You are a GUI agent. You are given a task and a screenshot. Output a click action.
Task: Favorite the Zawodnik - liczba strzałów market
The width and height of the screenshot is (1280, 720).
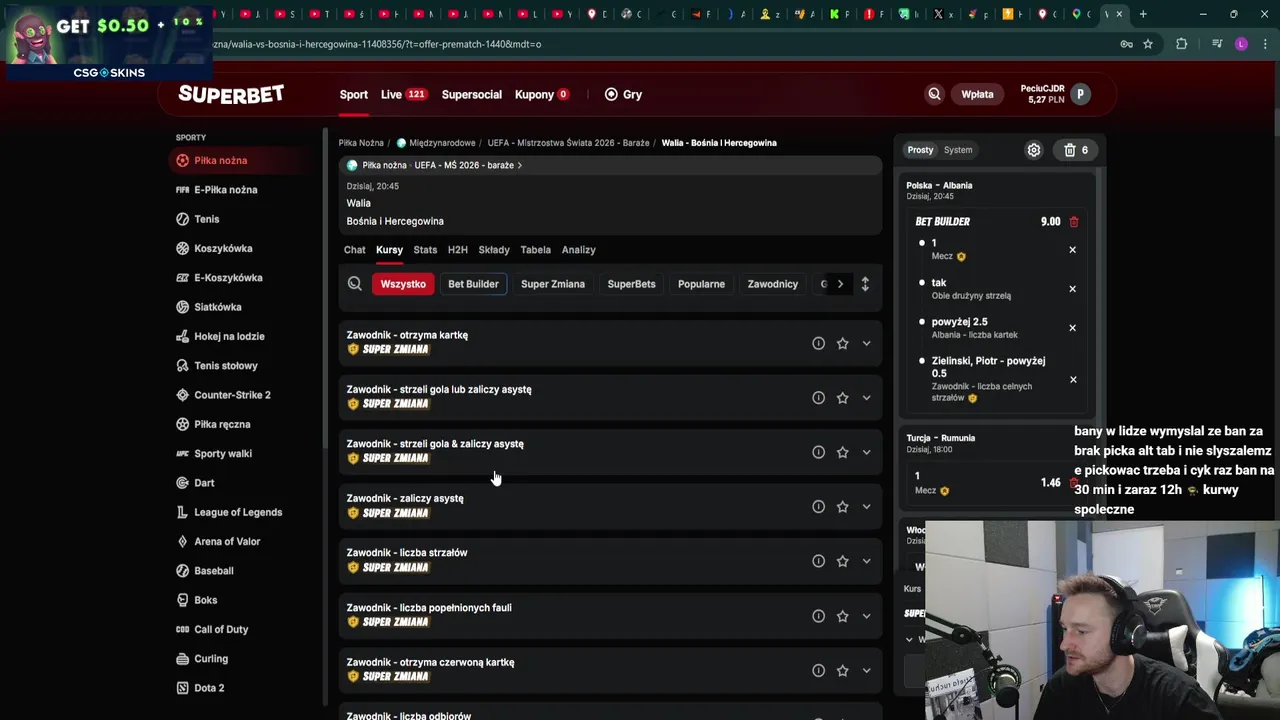842,561
